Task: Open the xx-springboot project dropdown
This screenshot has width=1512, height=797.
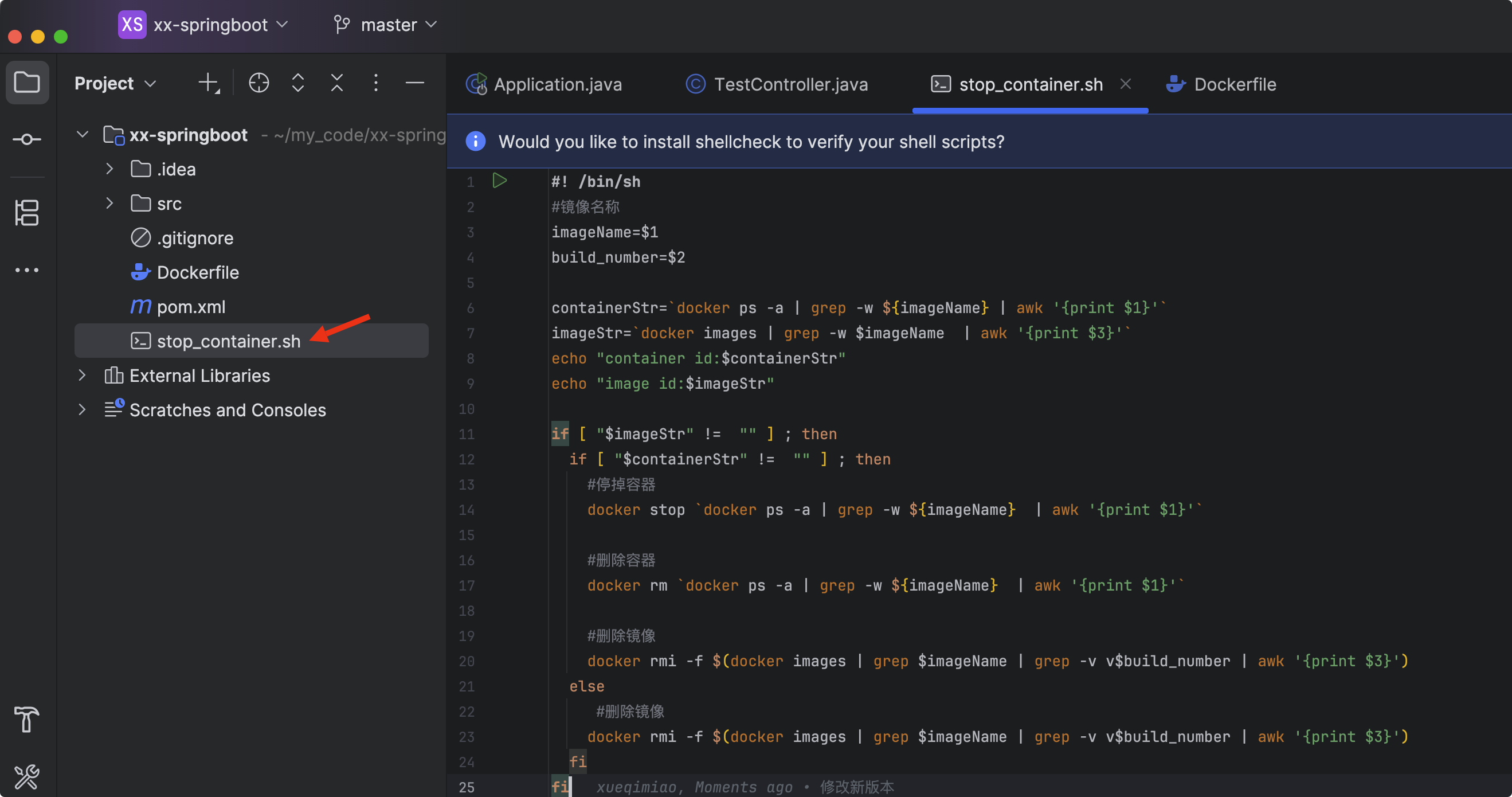Action: tap(221, 25)
